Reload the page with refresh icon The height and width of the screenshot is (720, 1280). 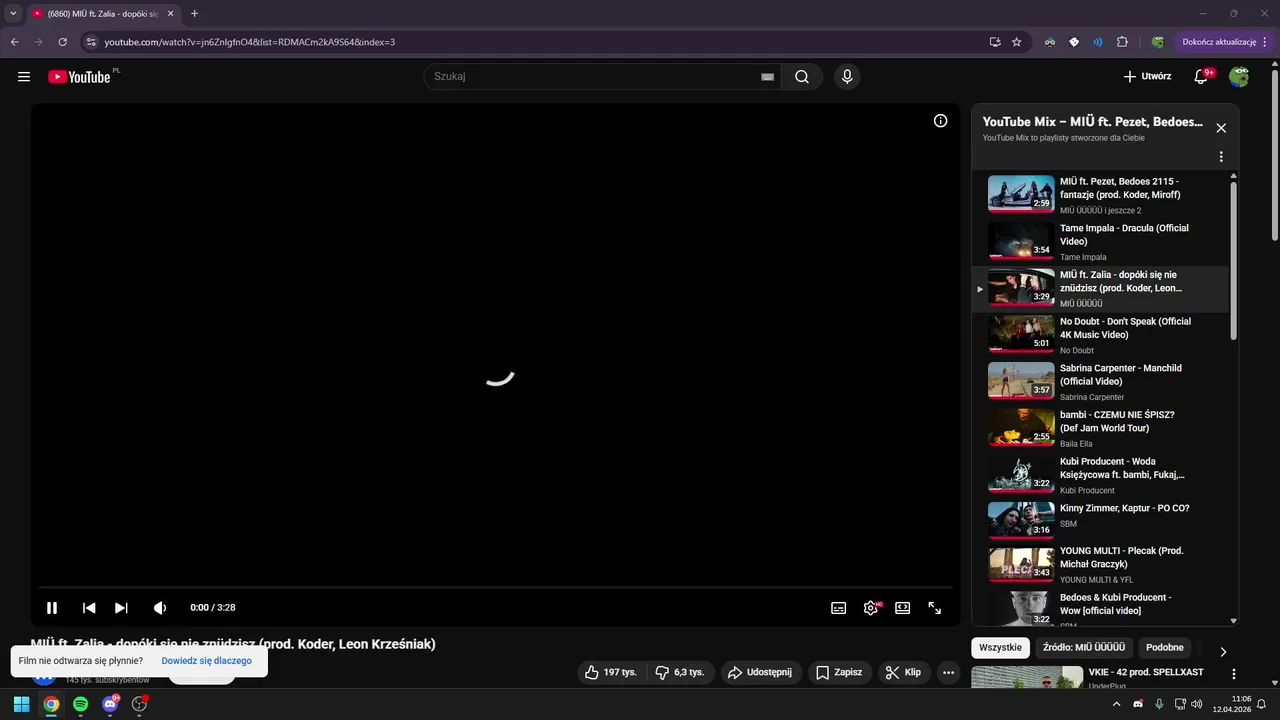[62, 42]
